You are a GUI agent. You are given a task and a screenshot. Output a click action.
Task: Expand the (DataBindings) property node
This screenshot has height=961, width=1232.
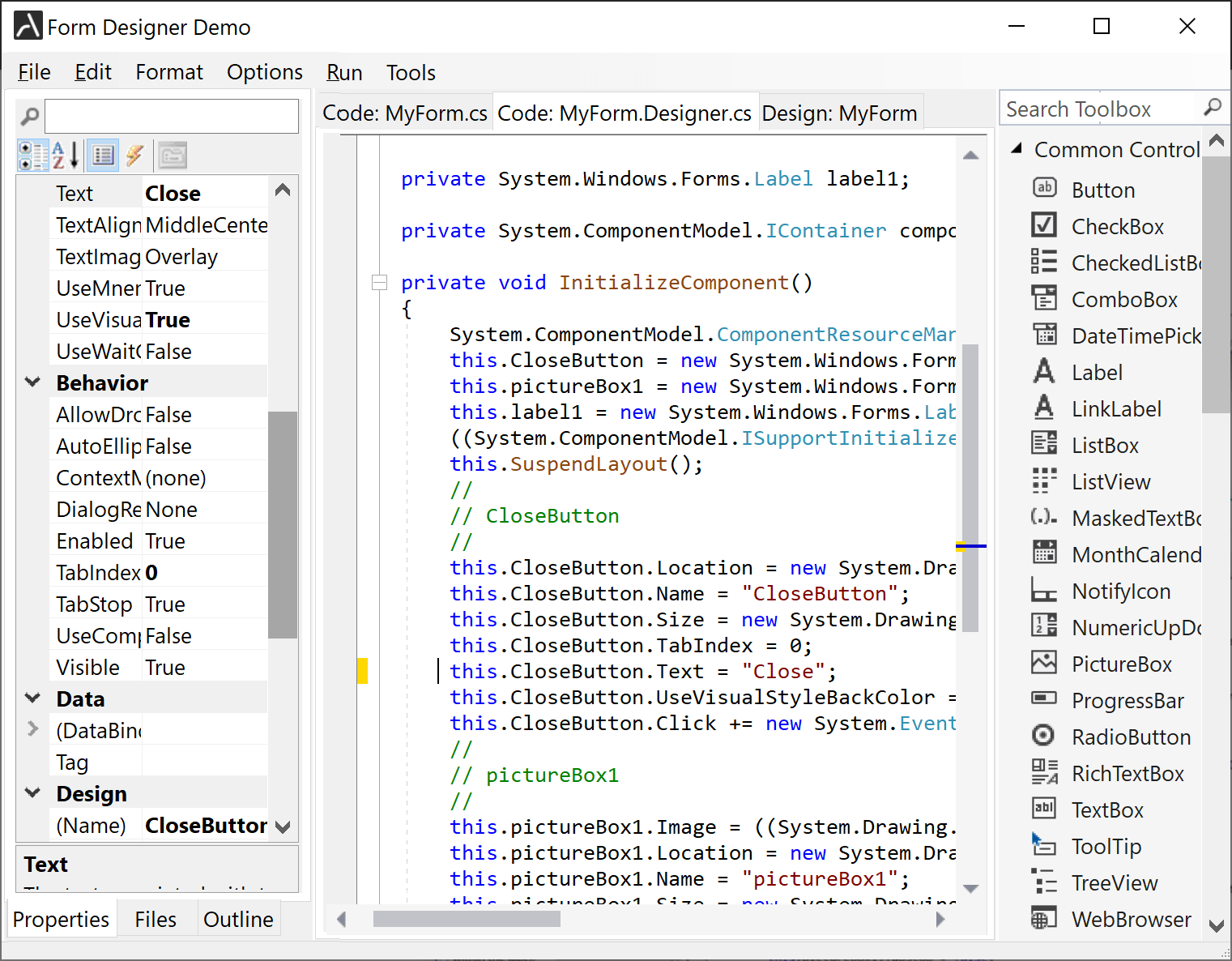click(33, 729)
